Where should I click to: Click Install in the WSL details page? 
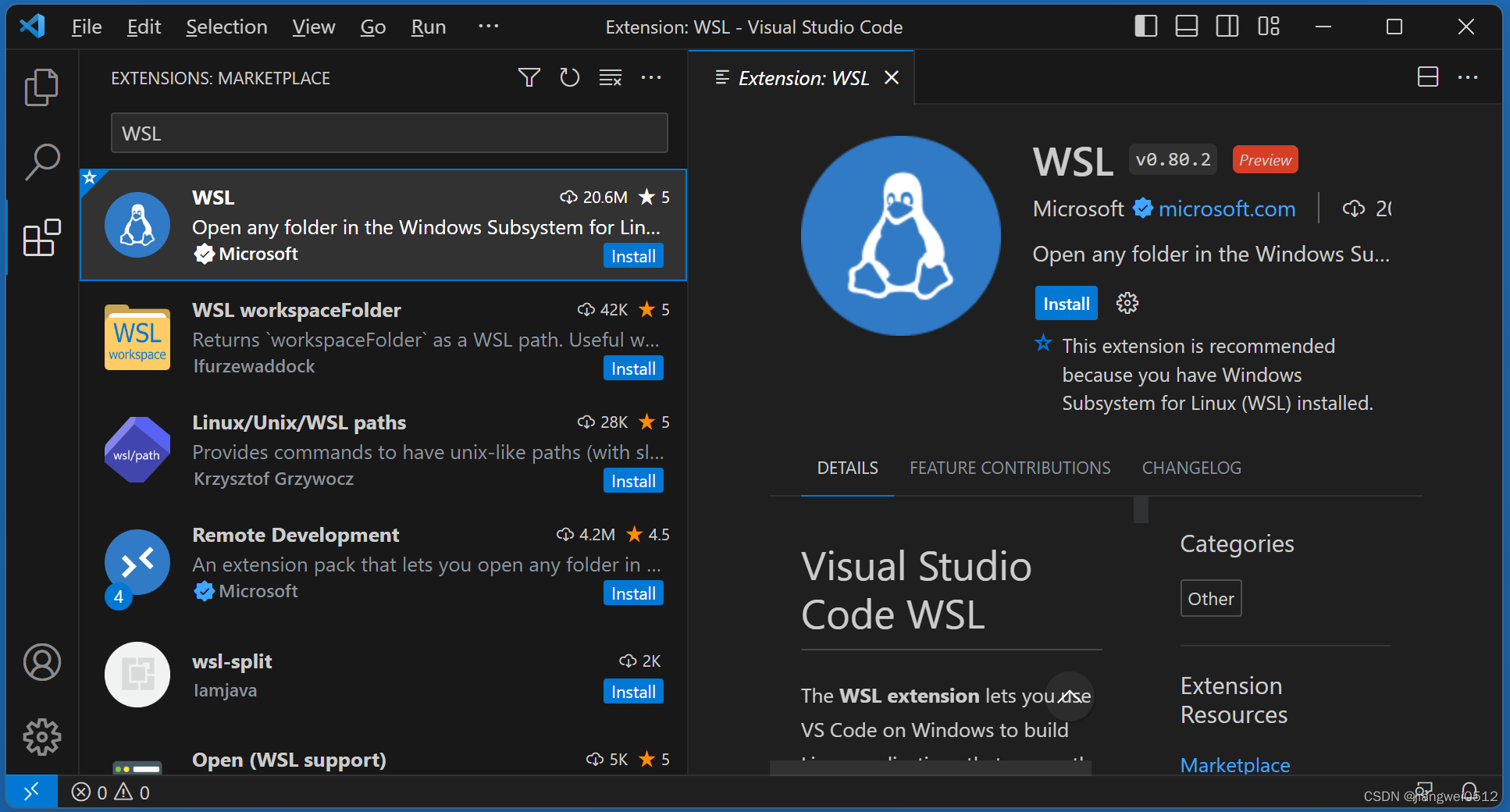click(1067, 304)
